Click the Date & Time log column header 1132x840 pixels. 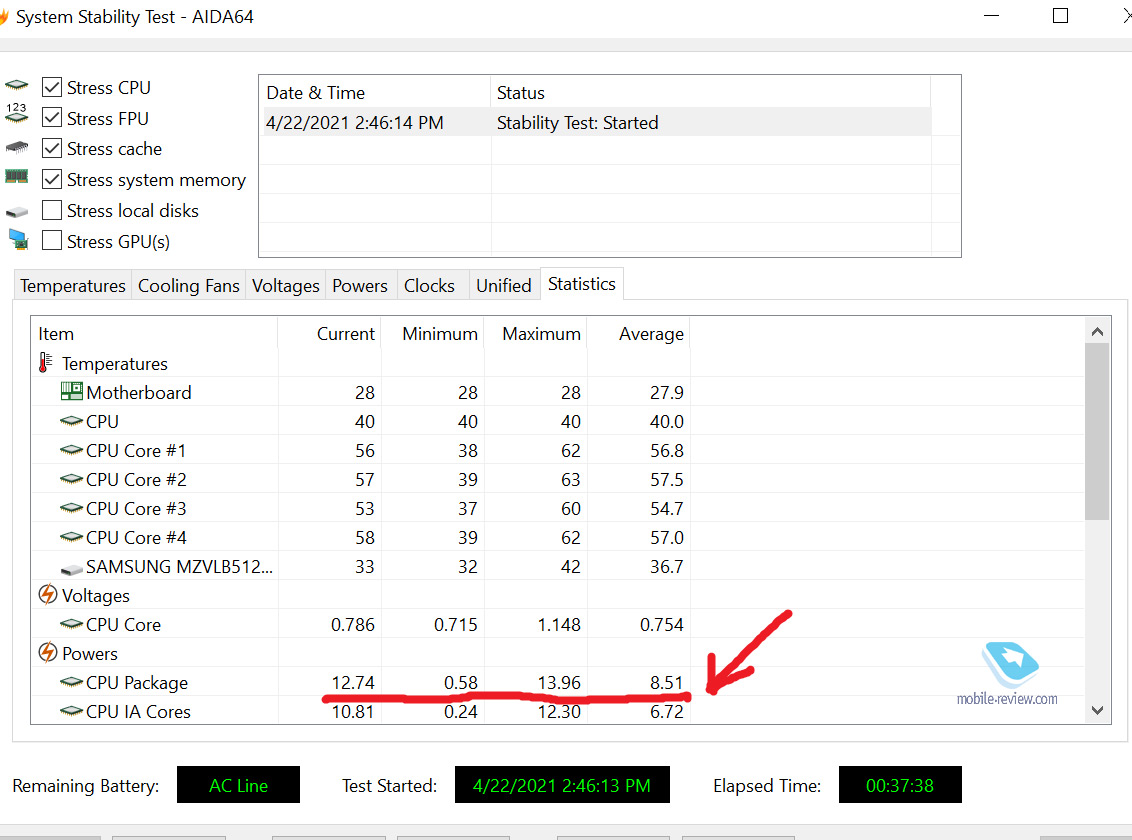(375, 92)
